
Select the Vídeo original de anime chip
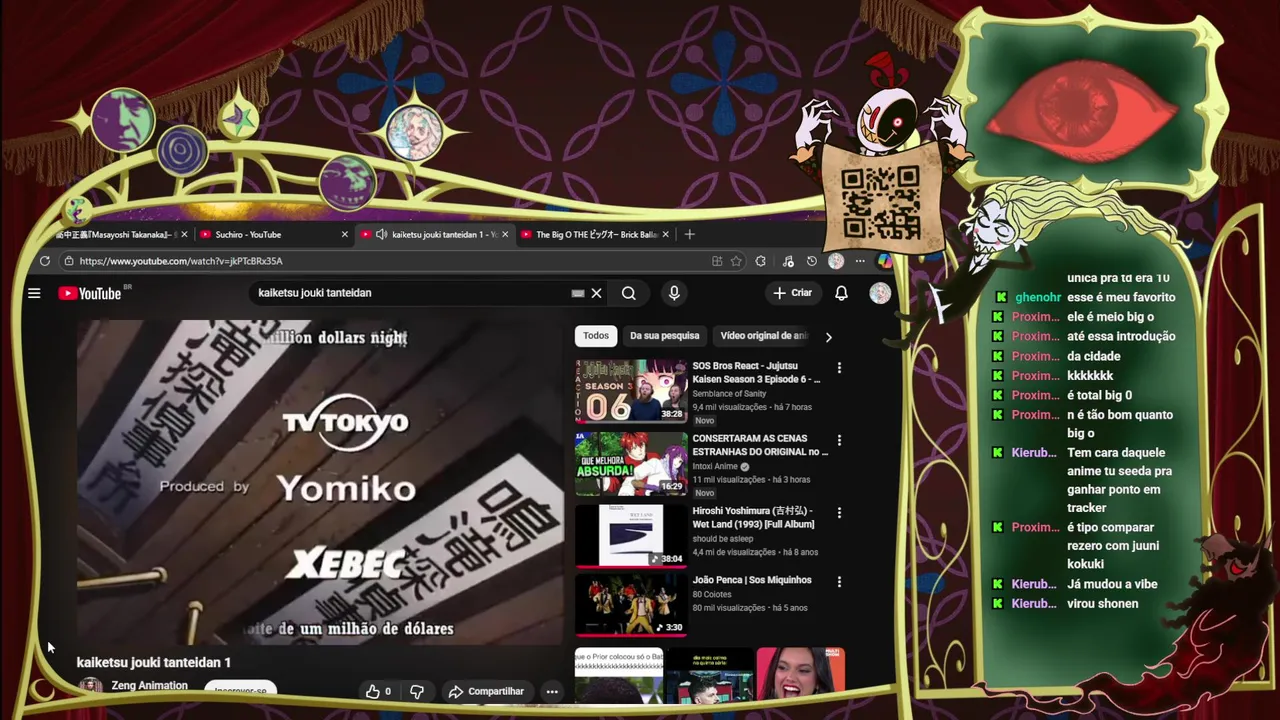(x=764, y=336)
